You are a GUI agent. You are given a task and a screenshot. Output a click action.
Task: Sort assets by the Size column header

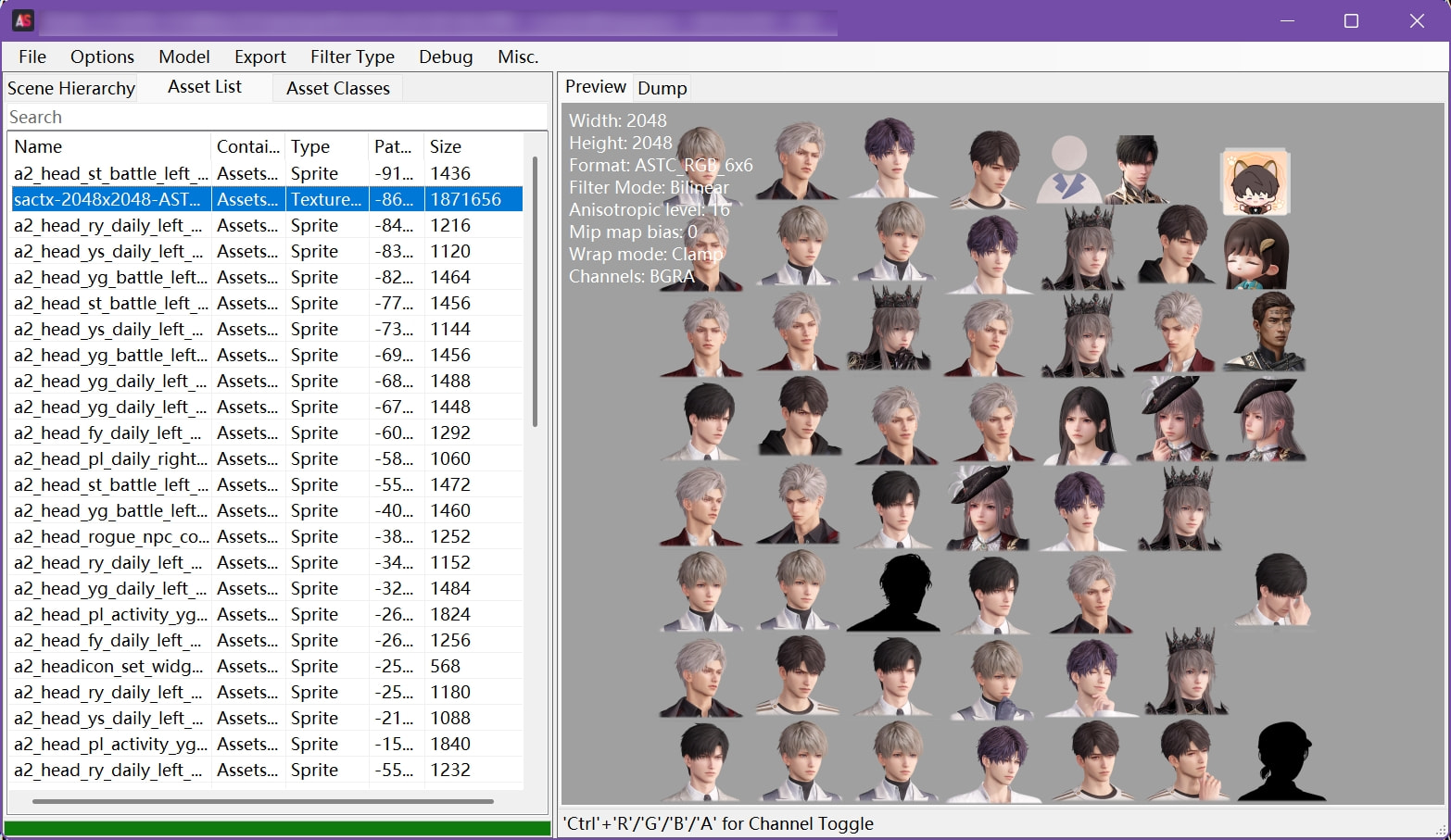(x=473, y=146)
